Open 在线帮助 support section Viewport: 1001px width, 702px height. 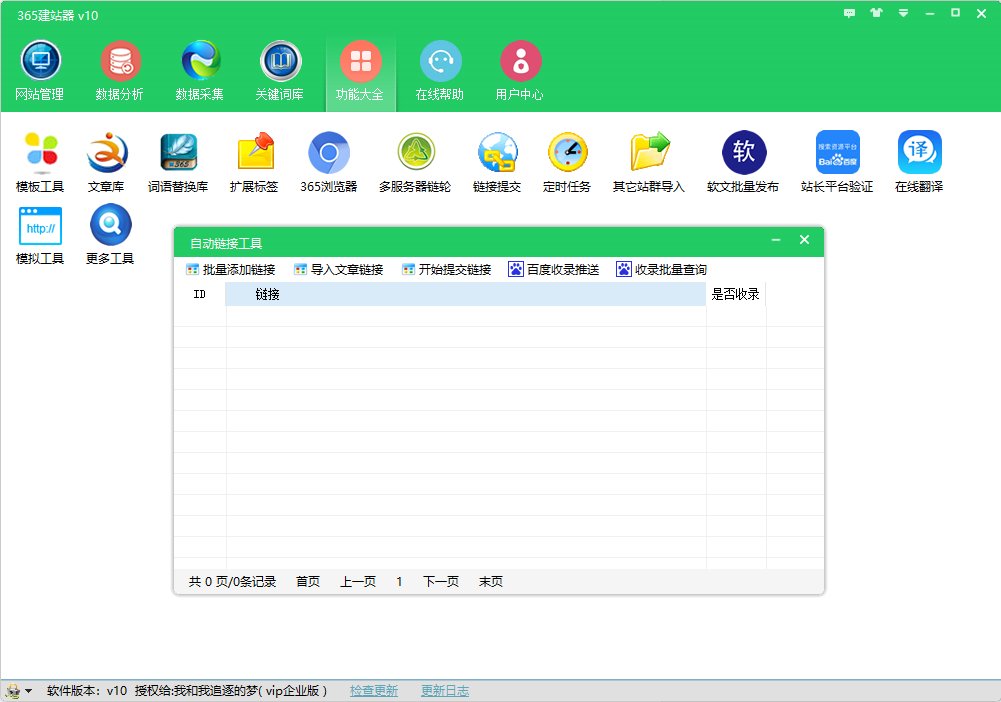(x=440, y=71)
